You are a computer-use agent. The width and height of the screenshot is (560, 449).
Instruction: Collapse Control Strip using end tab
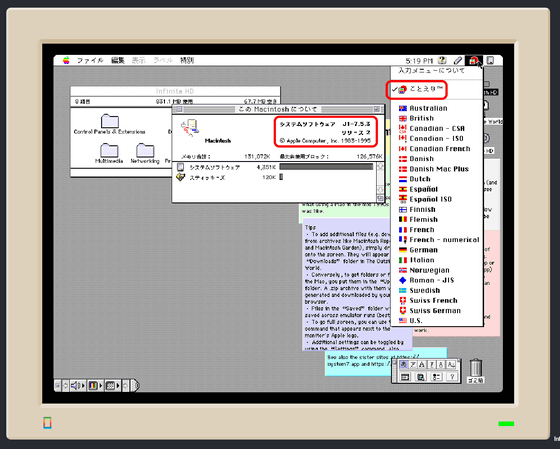(135, 386)
